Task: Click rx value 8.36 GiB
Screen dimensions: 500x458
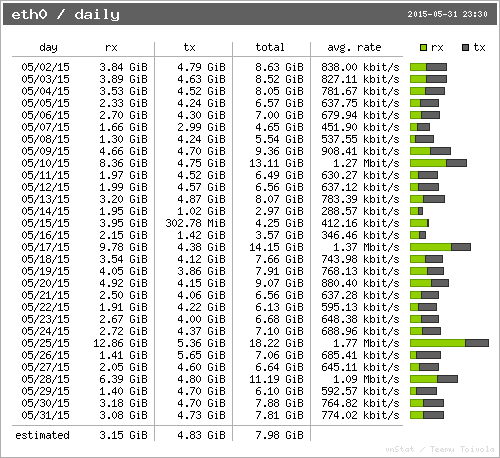Action: 123,163
